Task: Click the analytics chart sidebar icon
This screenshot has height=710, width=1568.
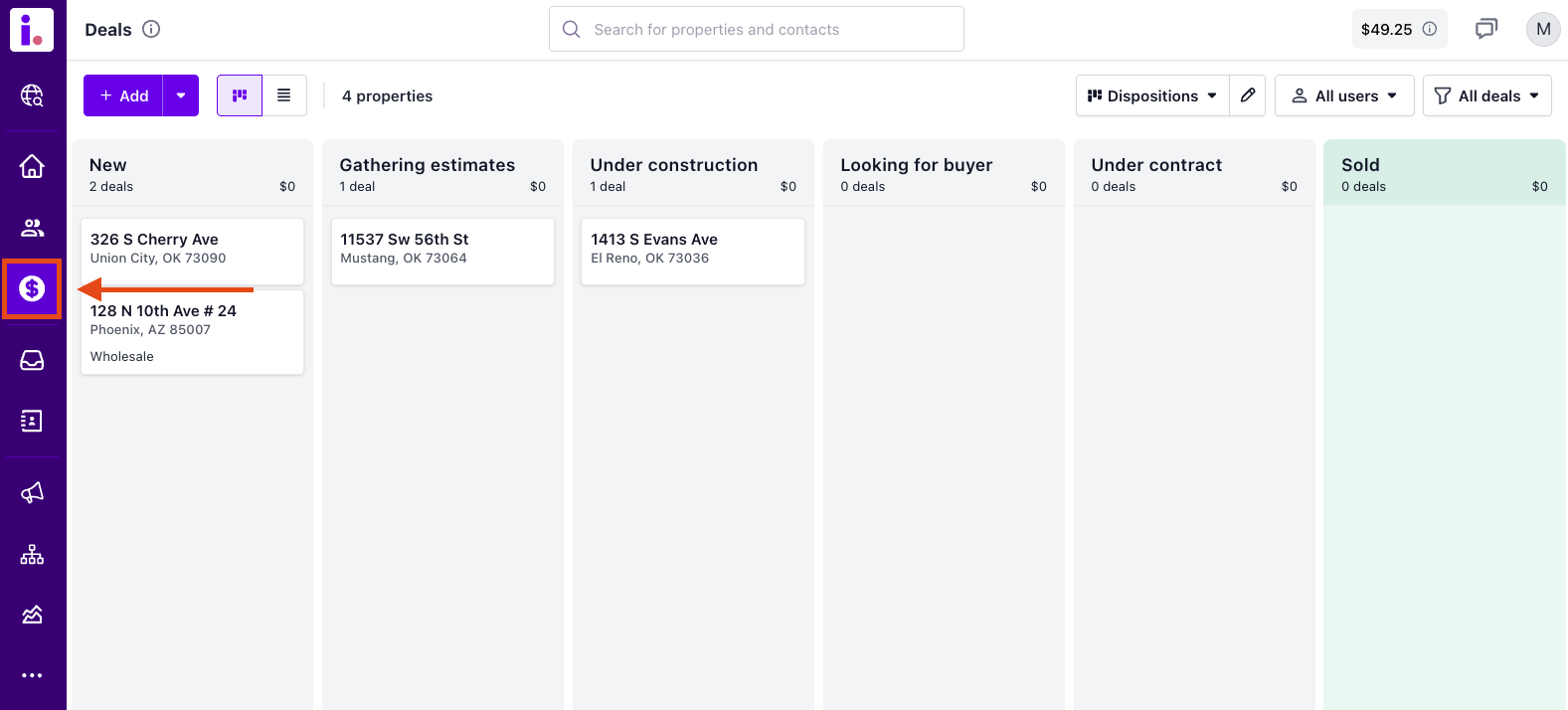Action: (x=32, y=615)
